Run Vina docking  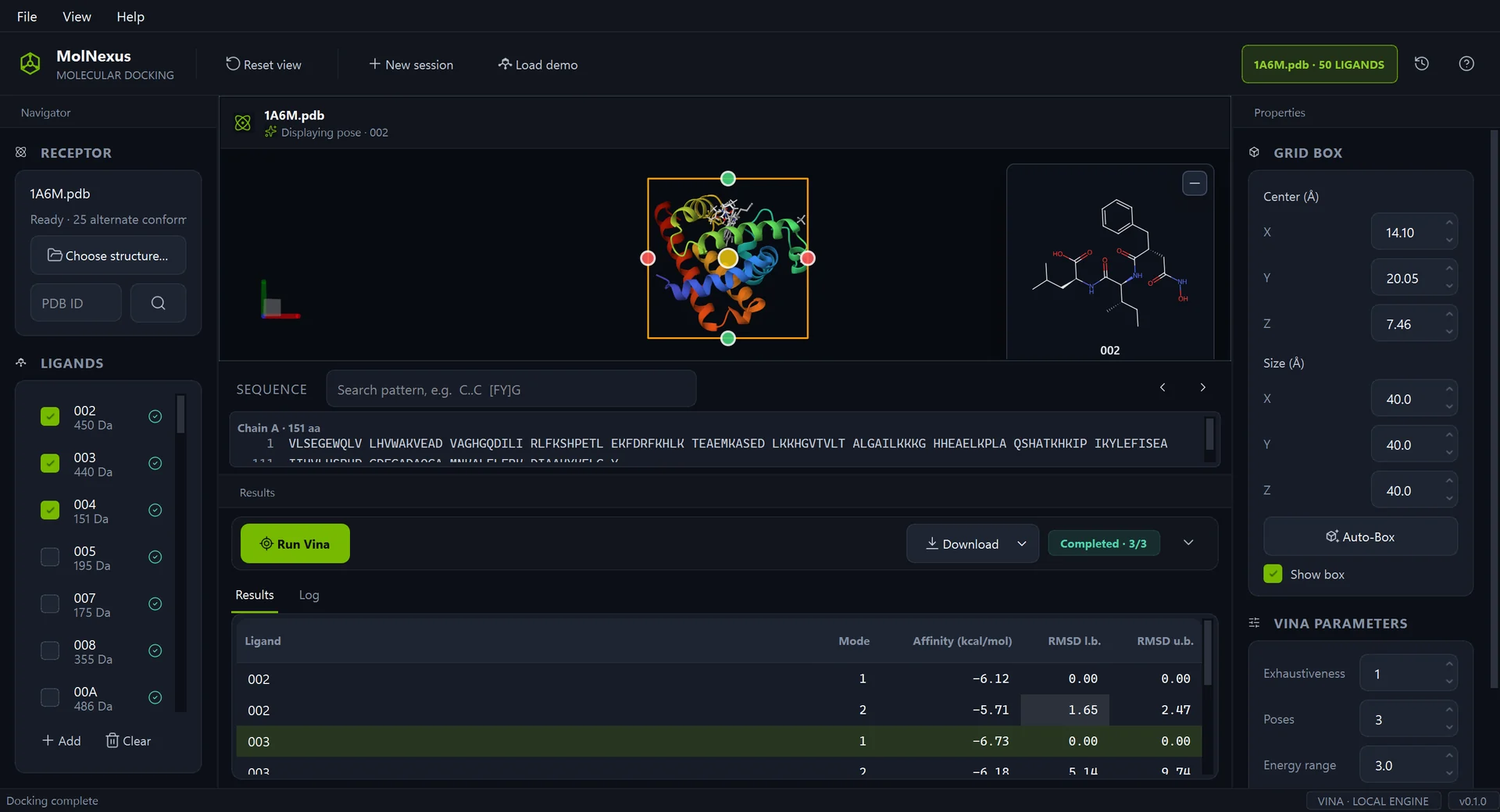[x=295, y=543]
